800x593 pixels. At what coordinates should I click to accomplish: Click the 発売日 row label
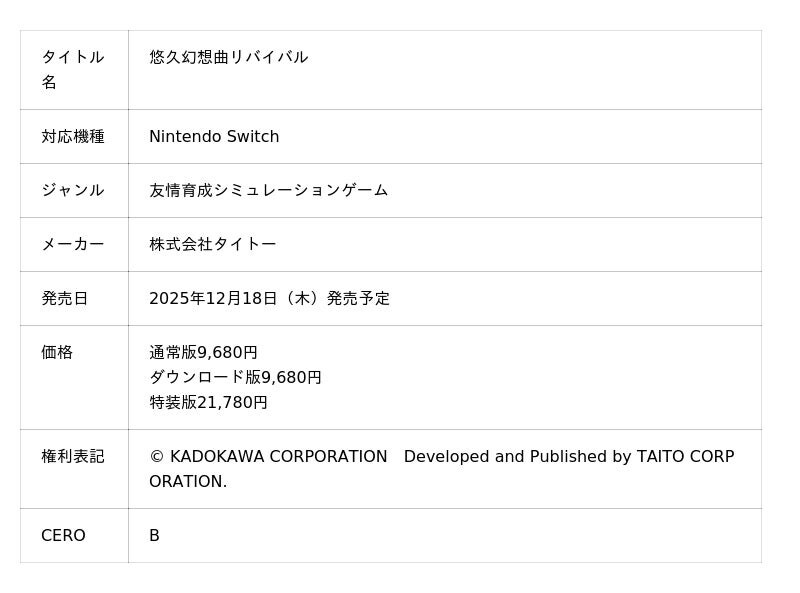[x=64, y=299]
